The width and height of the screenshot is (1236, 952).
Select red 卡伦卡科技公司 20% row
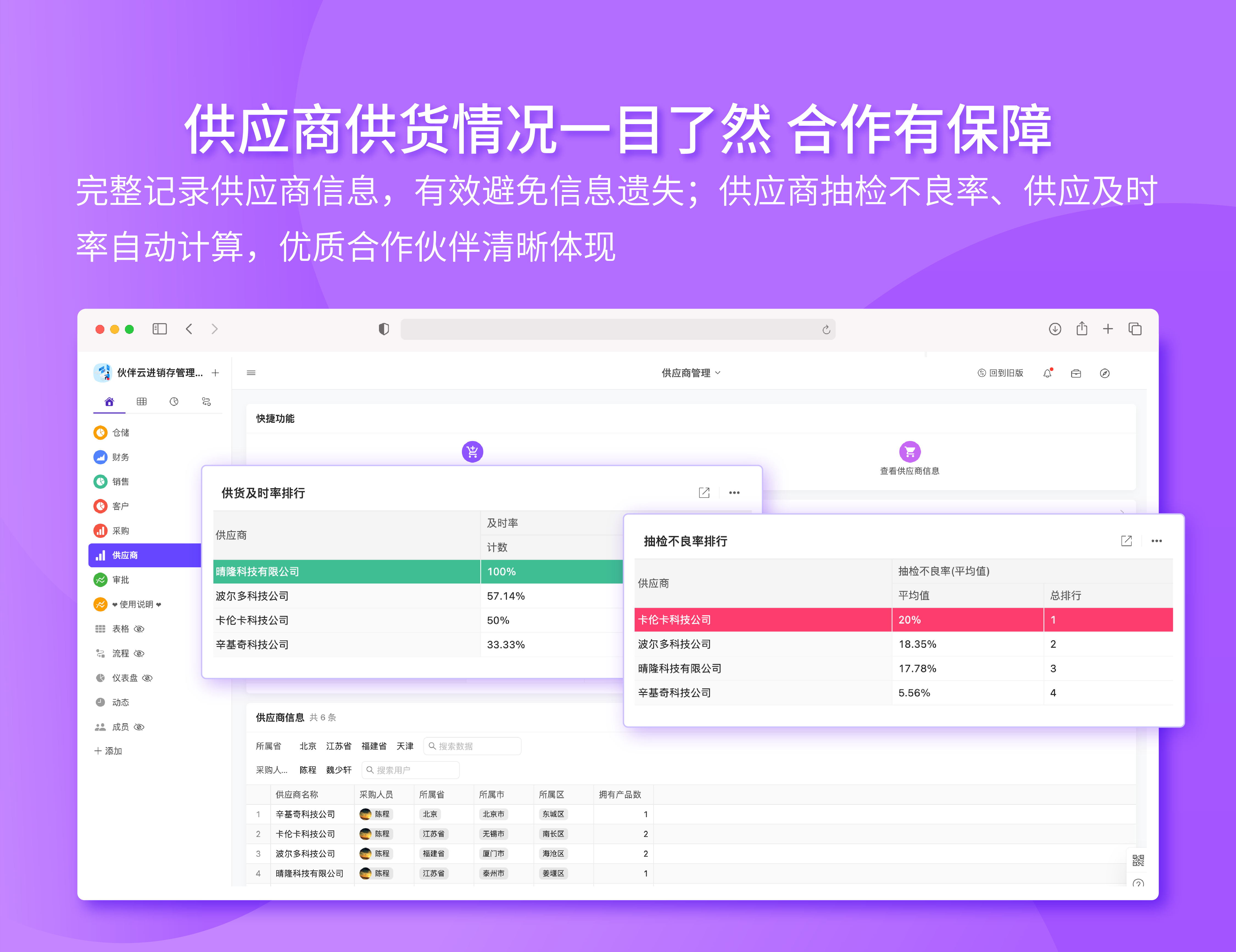coord(904,620)
